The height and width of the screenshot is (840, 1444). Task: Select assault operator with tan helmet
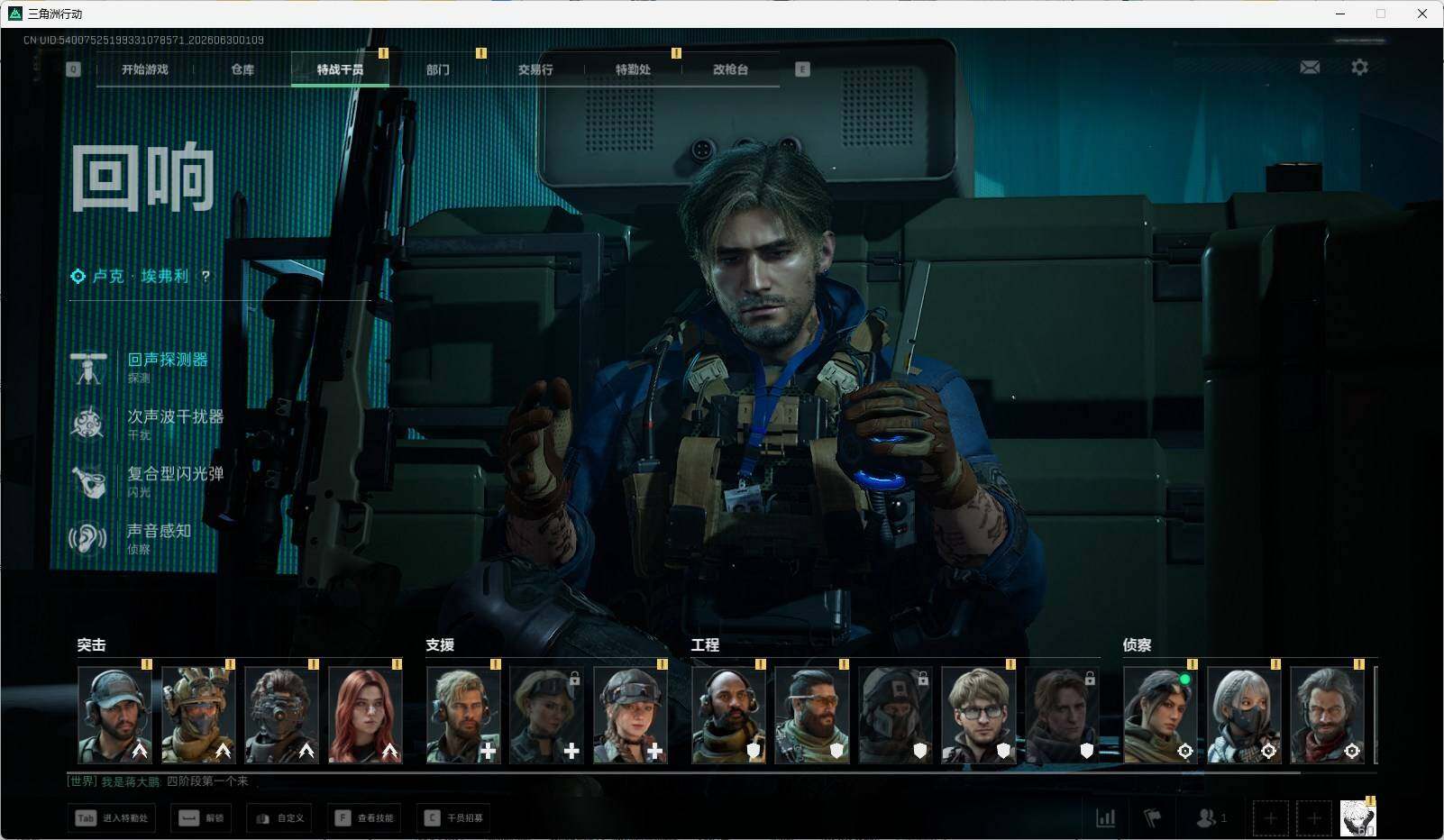click(198, 715)
